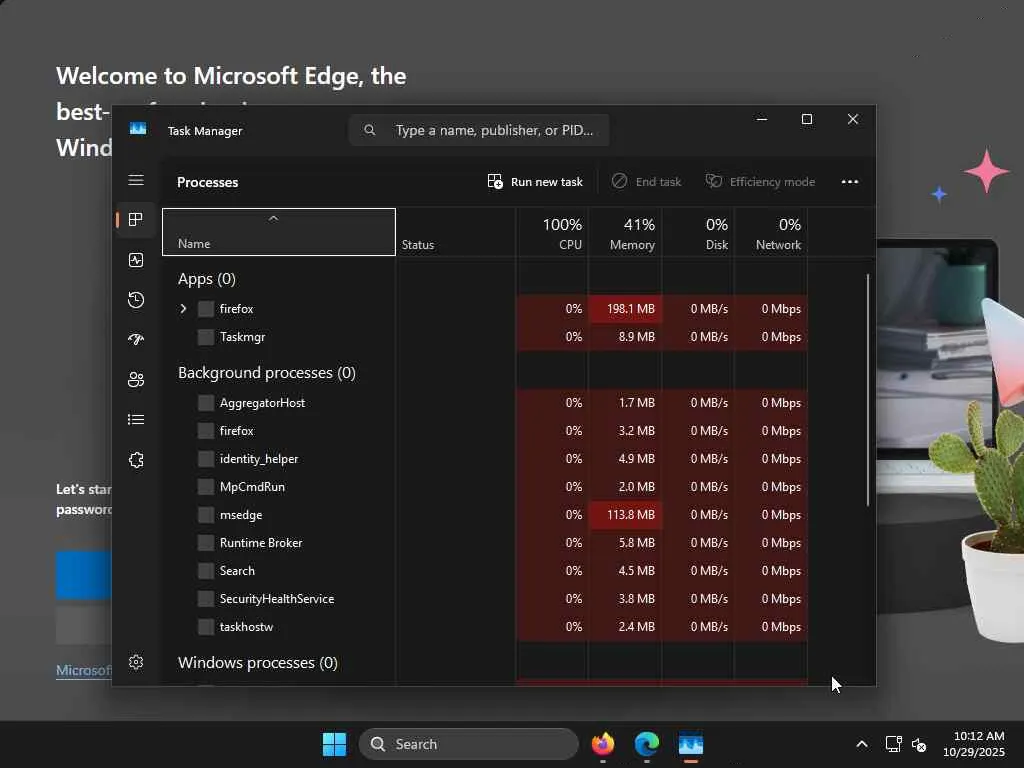
Task: Click the network status tray icon
Action: [x=893, y=744]
